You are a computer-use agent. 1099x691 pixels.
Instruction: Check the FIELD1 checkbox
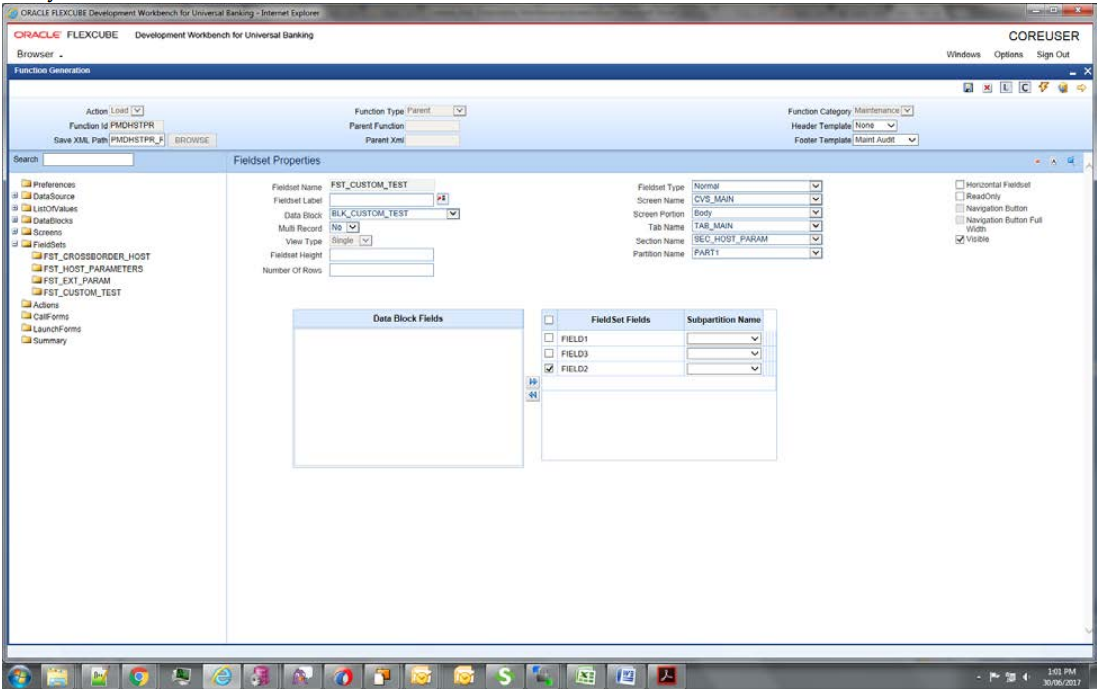(549, 338)
